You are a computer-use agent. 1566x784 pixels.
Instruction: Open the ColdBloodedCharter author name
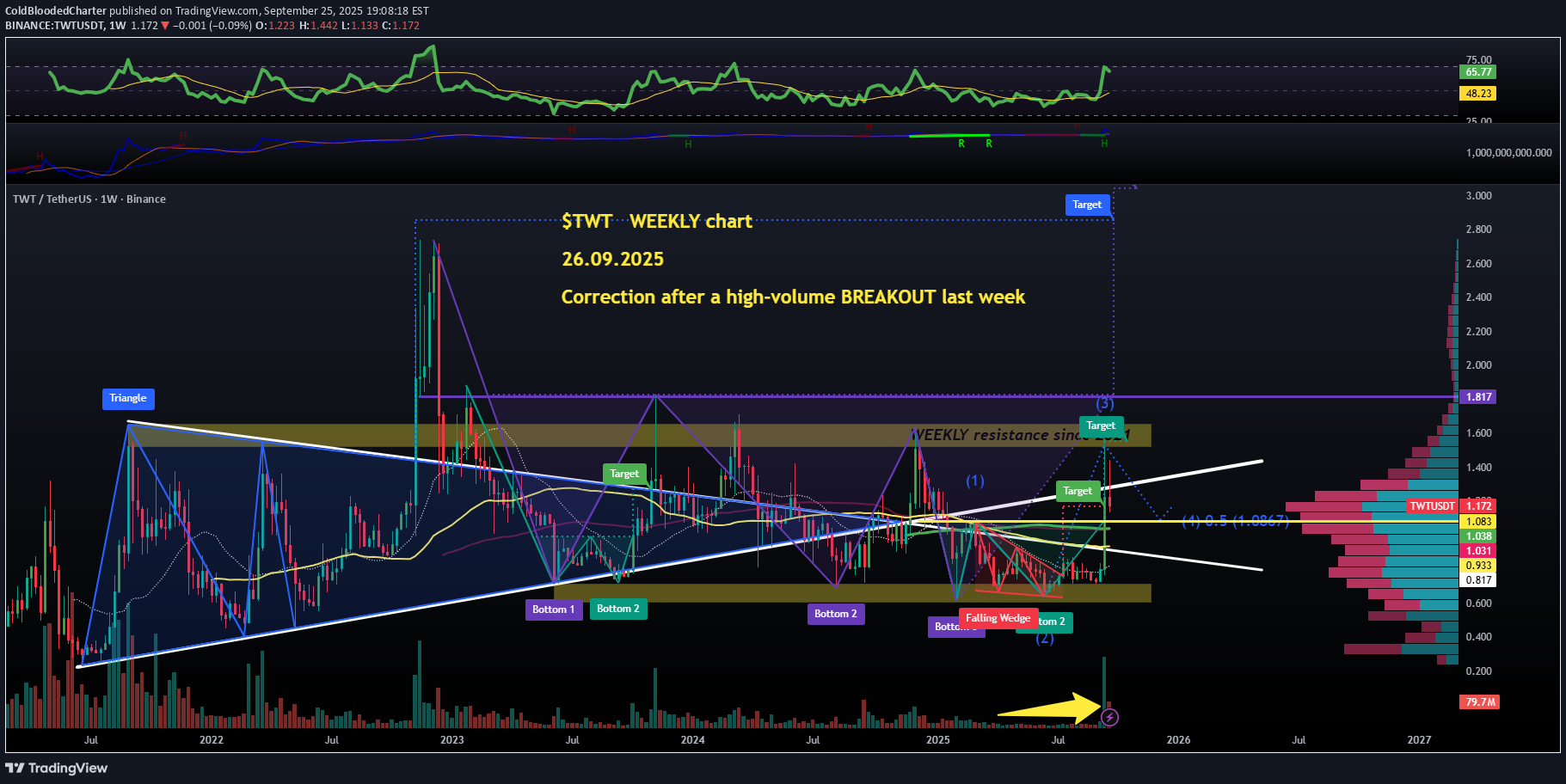56,11
